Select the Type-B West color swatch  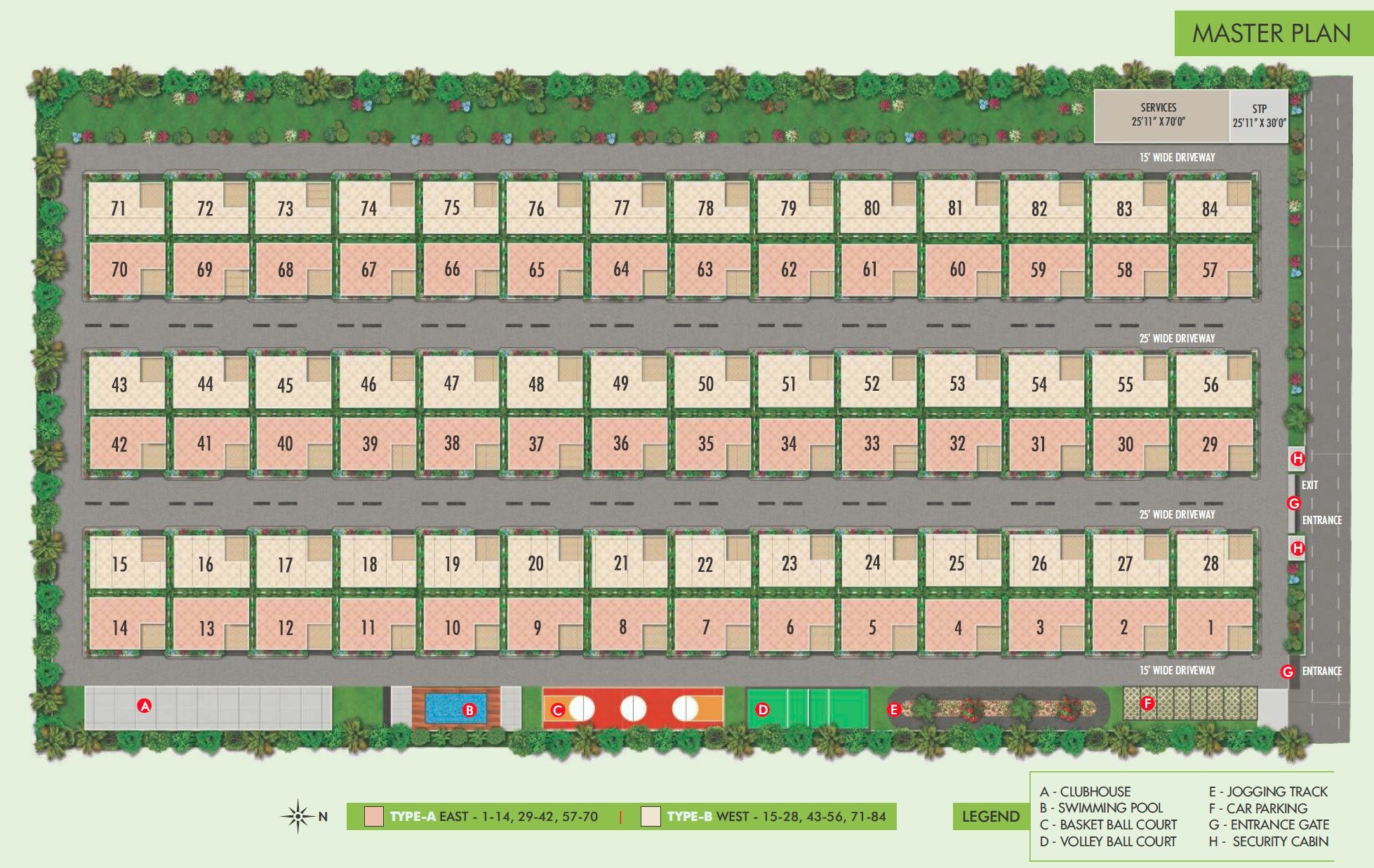pyautogui.click(x=651, y=817)
